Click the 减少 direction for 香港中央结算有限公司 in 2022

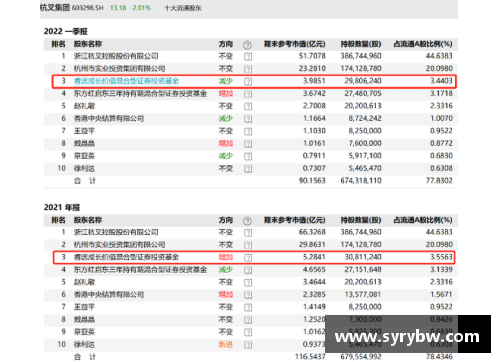click(x=226, y=118)
